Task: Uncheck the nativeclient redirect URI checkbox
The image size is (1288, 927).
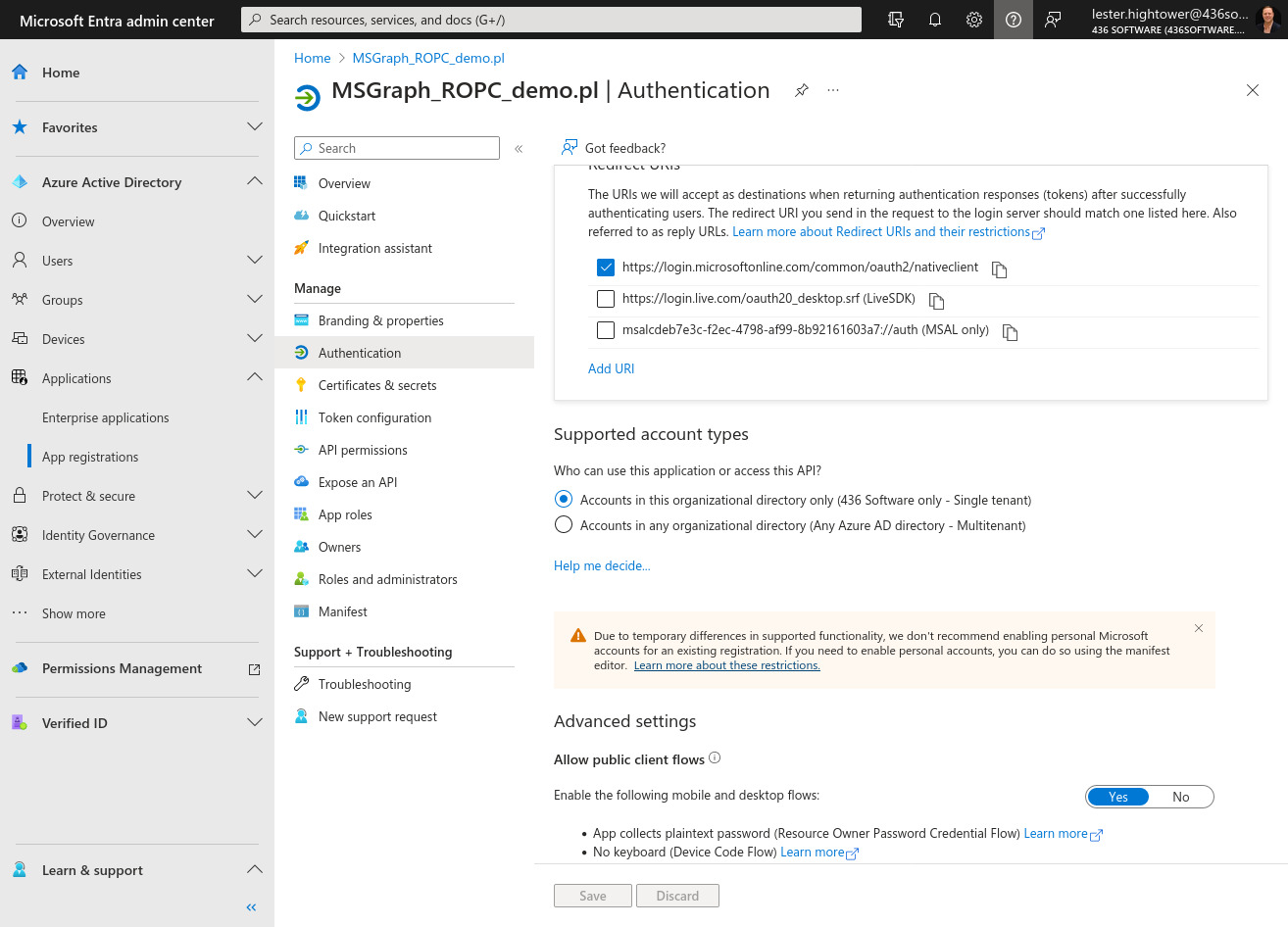Action: [x=605, y=267]
